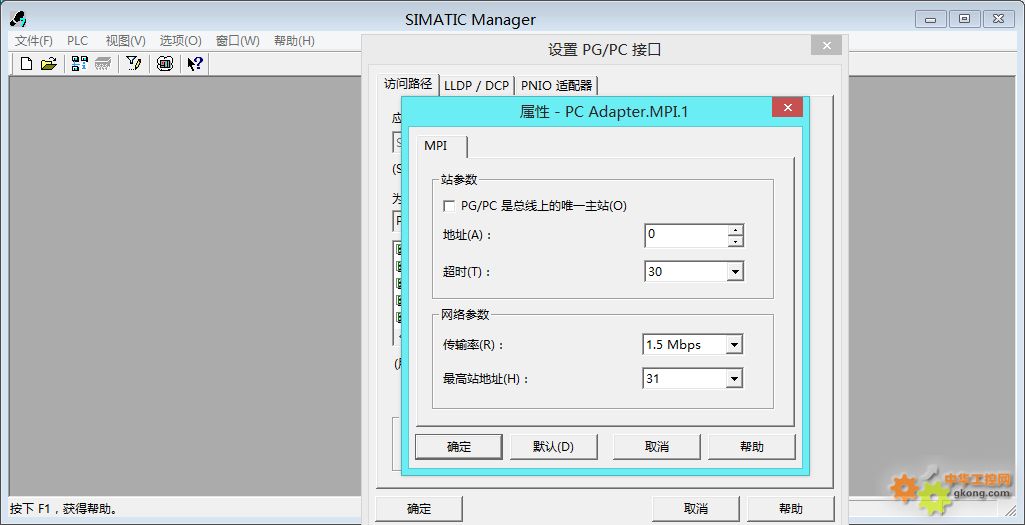Screen dimensions: 1025x525
Task: Open the 帮助(H) menu
Action: (x=294, y=41)
